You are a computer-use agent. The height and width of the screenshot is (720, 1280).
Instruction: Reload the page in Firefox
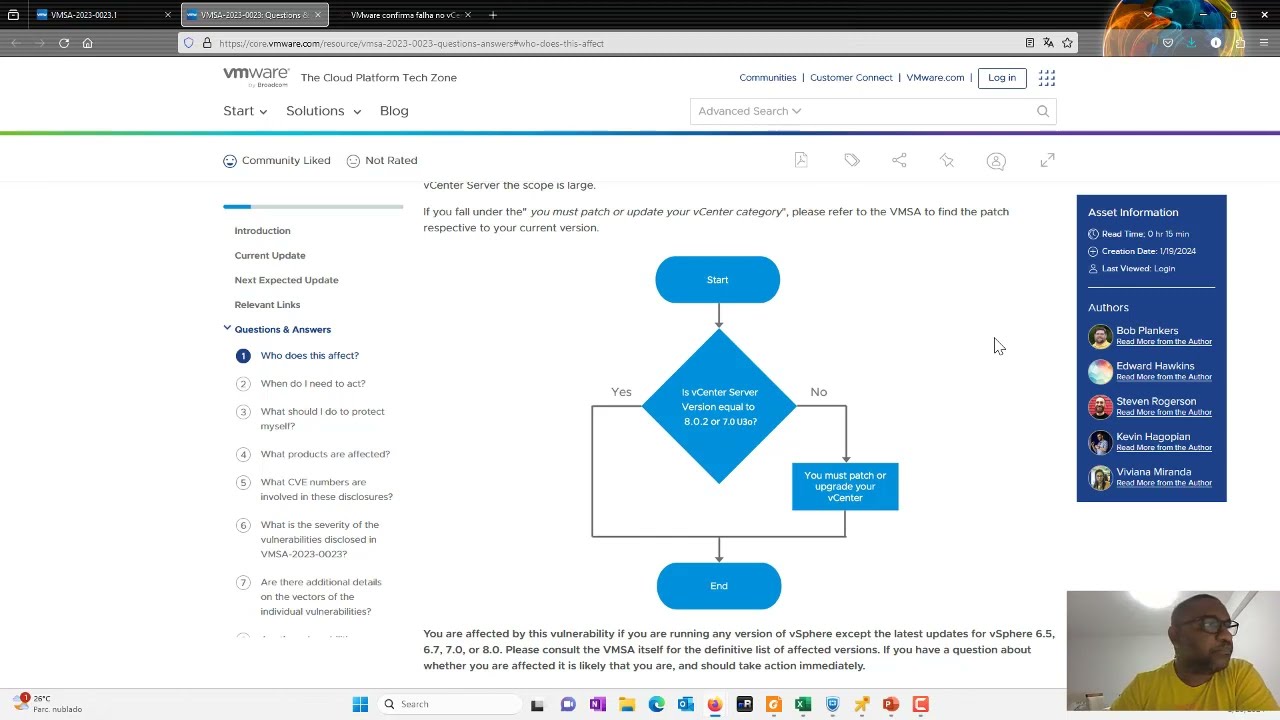pyautogui.click(x=64, y=43)
